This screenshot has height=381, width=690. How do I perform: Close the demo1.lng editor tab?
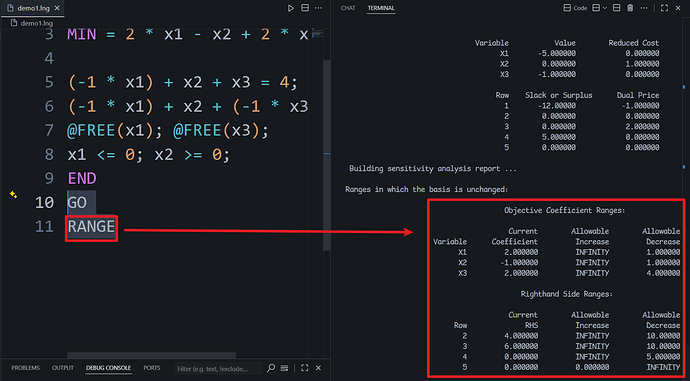[x=57, y=8]
